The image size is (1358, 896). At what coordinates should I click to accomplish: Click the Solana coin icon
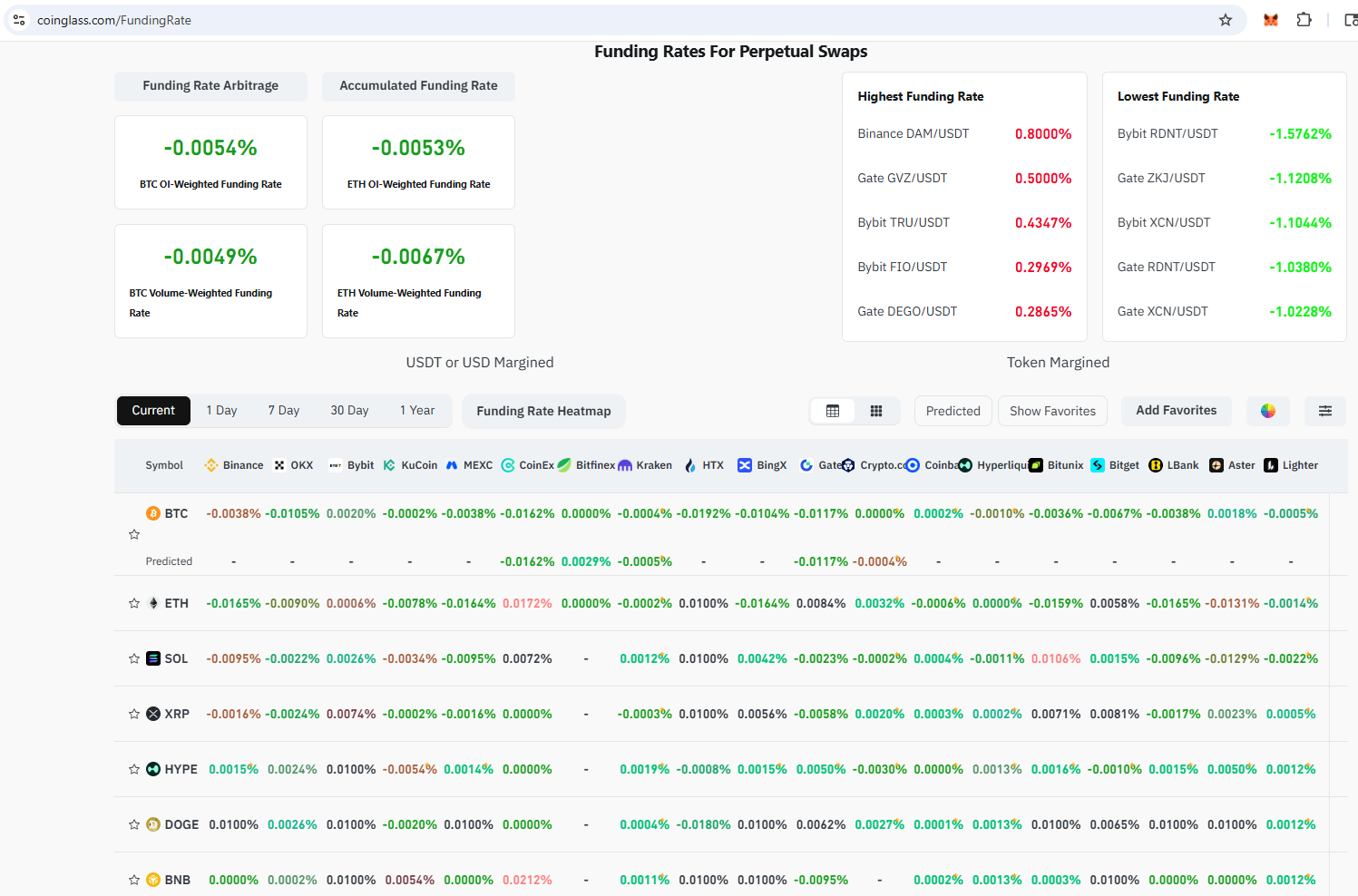tap(153, 658)
